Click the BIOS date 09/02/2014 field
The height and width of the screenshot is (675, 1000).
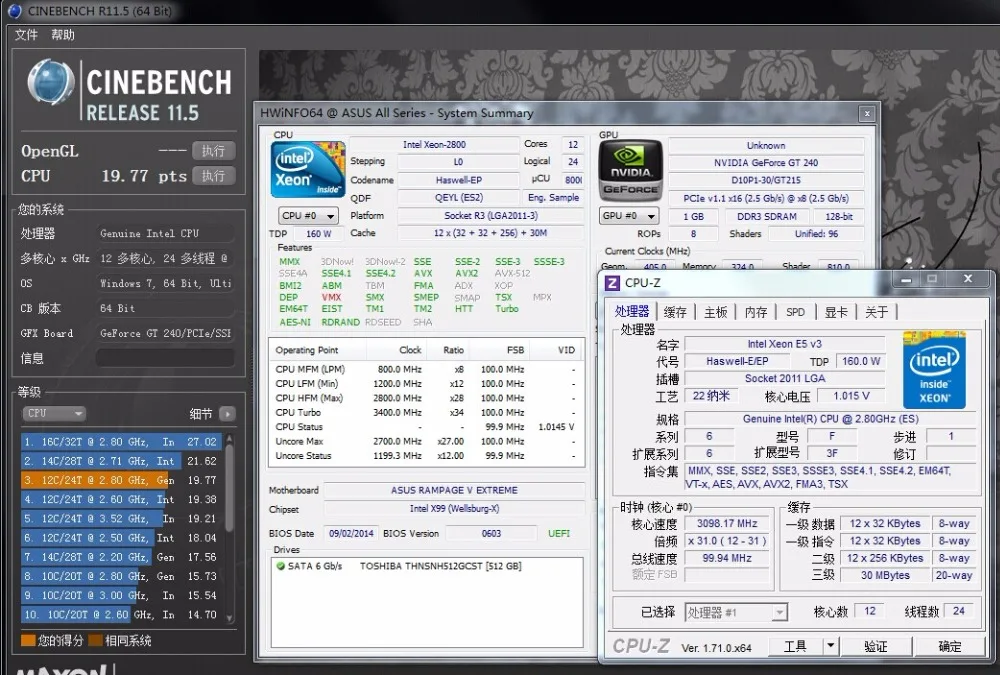351,533
